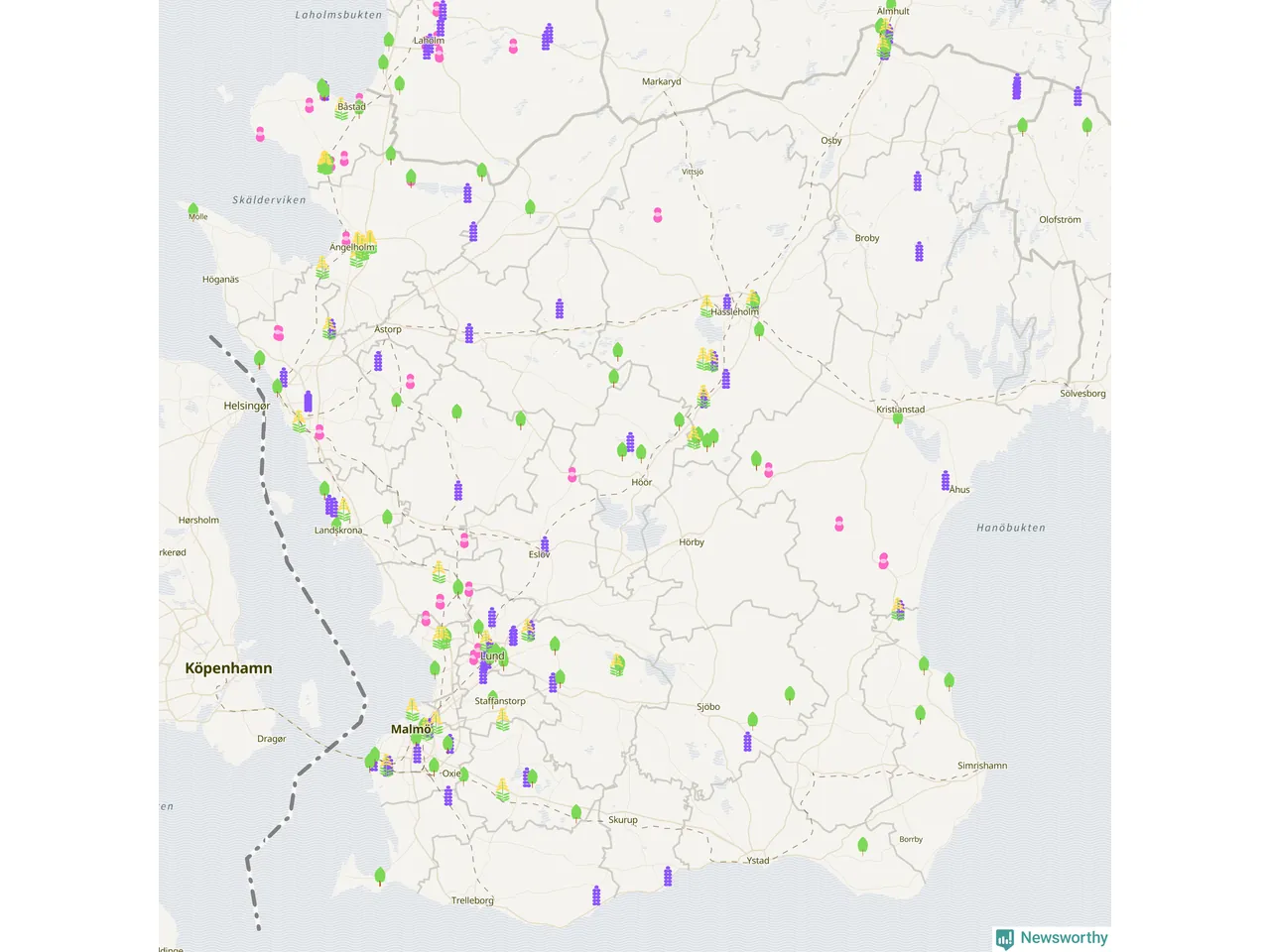Screen dimensions: 1270x952
Task: Click the purple marker beside Åhus
Action: (x=946, y=481)
